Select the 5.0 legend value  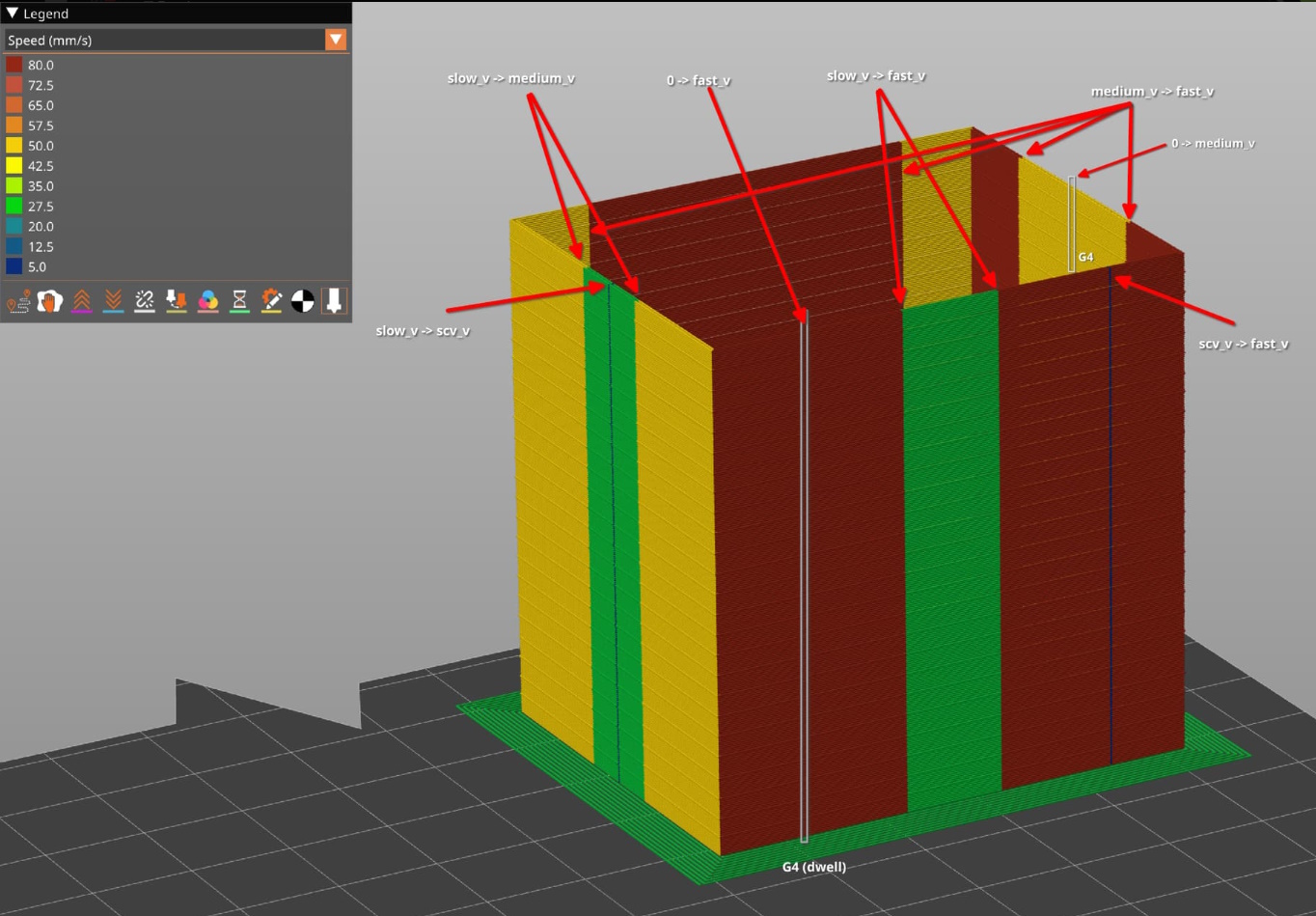point(37,267)
